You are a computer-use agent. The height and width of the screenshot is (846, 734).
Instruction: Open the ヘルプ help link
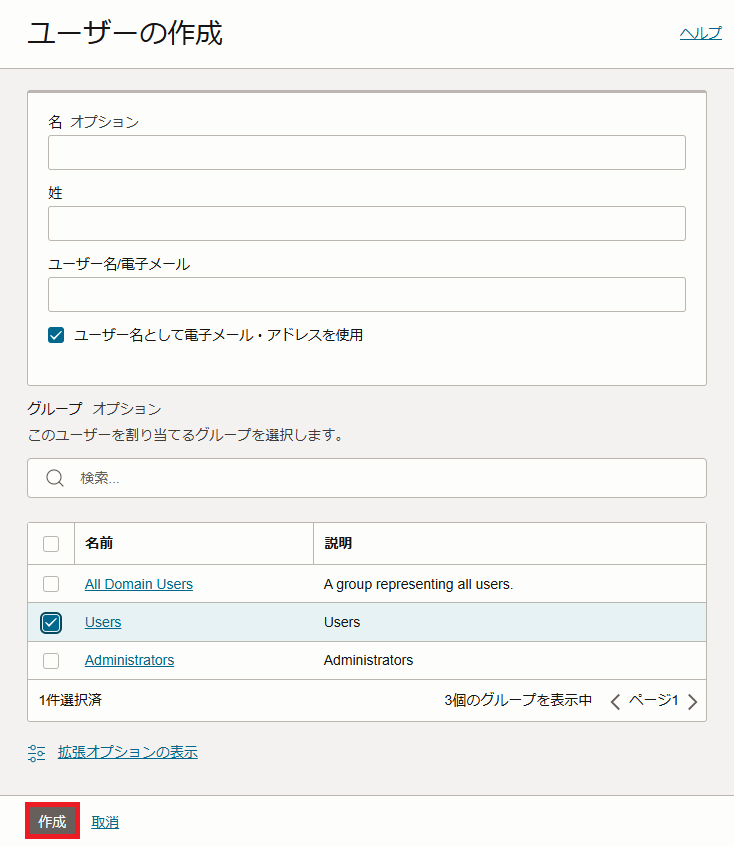coord(701,33)
